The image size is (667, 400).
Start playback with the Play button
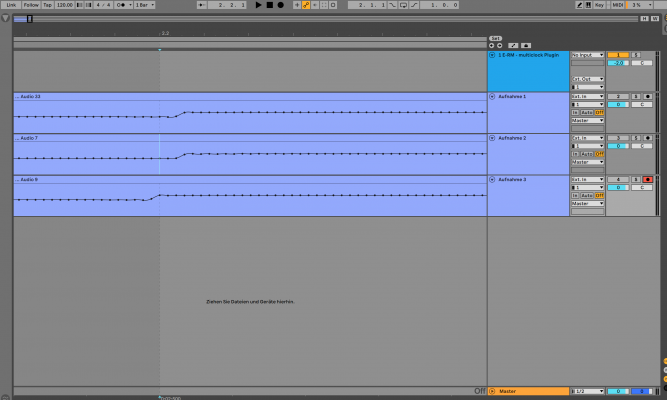[x=258, y=5]
